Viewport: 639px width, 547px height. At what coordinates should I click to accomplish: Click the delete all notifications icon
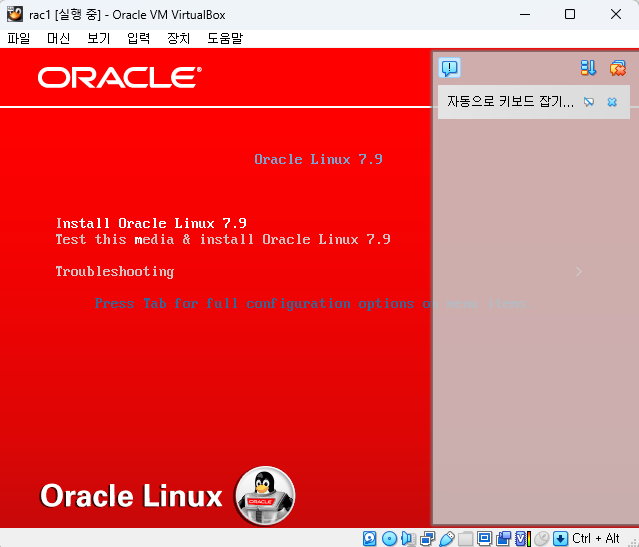(x=617, y=68)
